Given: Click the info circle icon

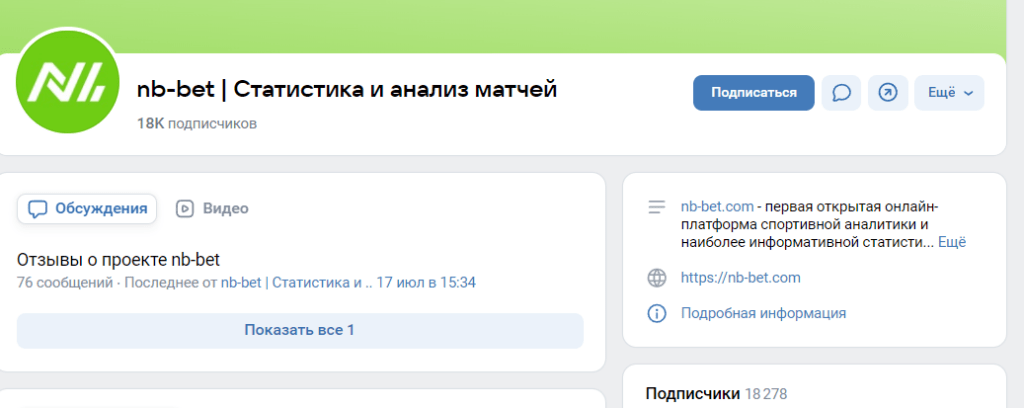Looking at the screenshot, I should [656, 313].
